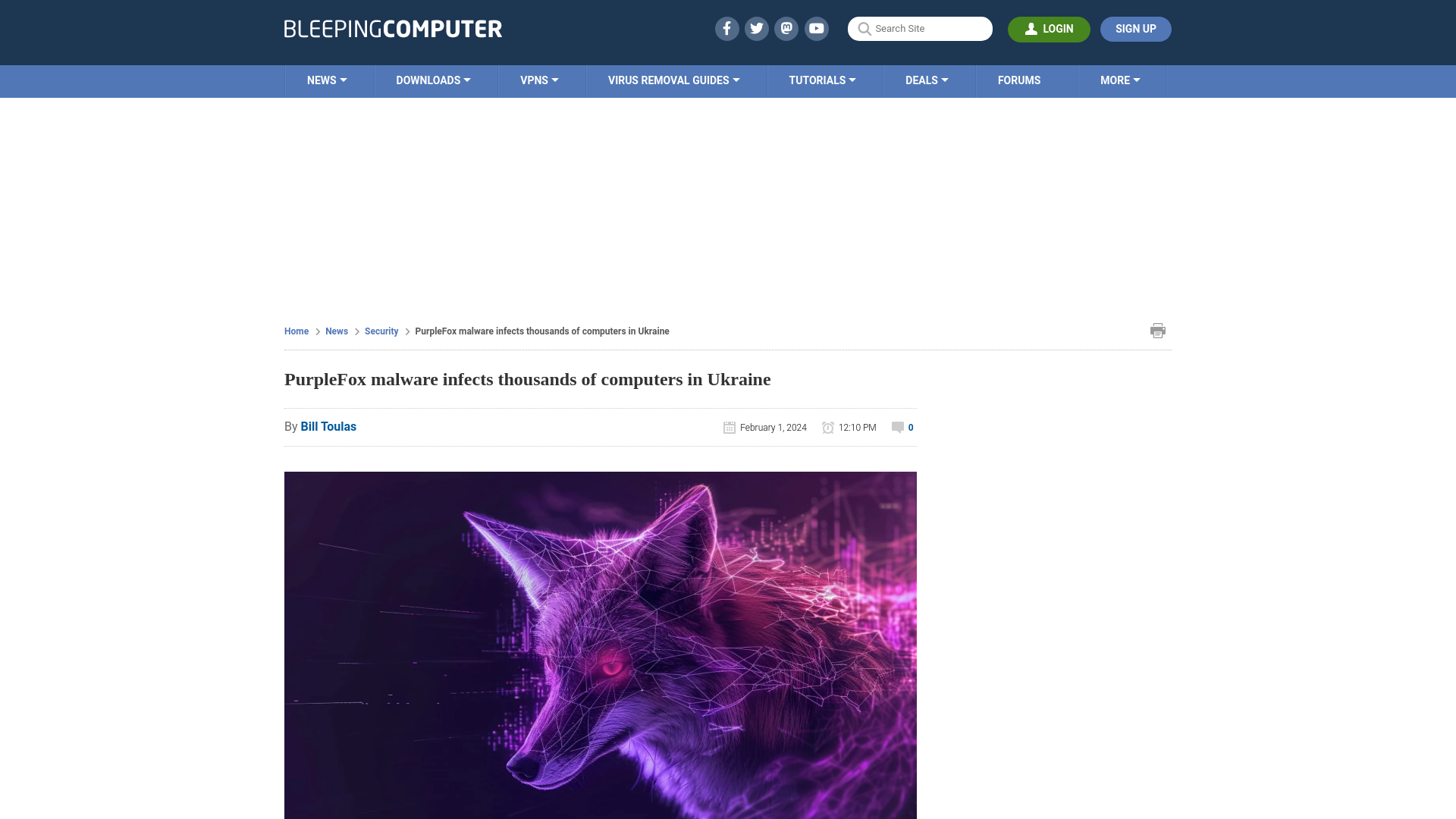Viewport: 1456px width, 819px height.
Task: Click the Mastodon icon in navigation
Action: [787, 28]
